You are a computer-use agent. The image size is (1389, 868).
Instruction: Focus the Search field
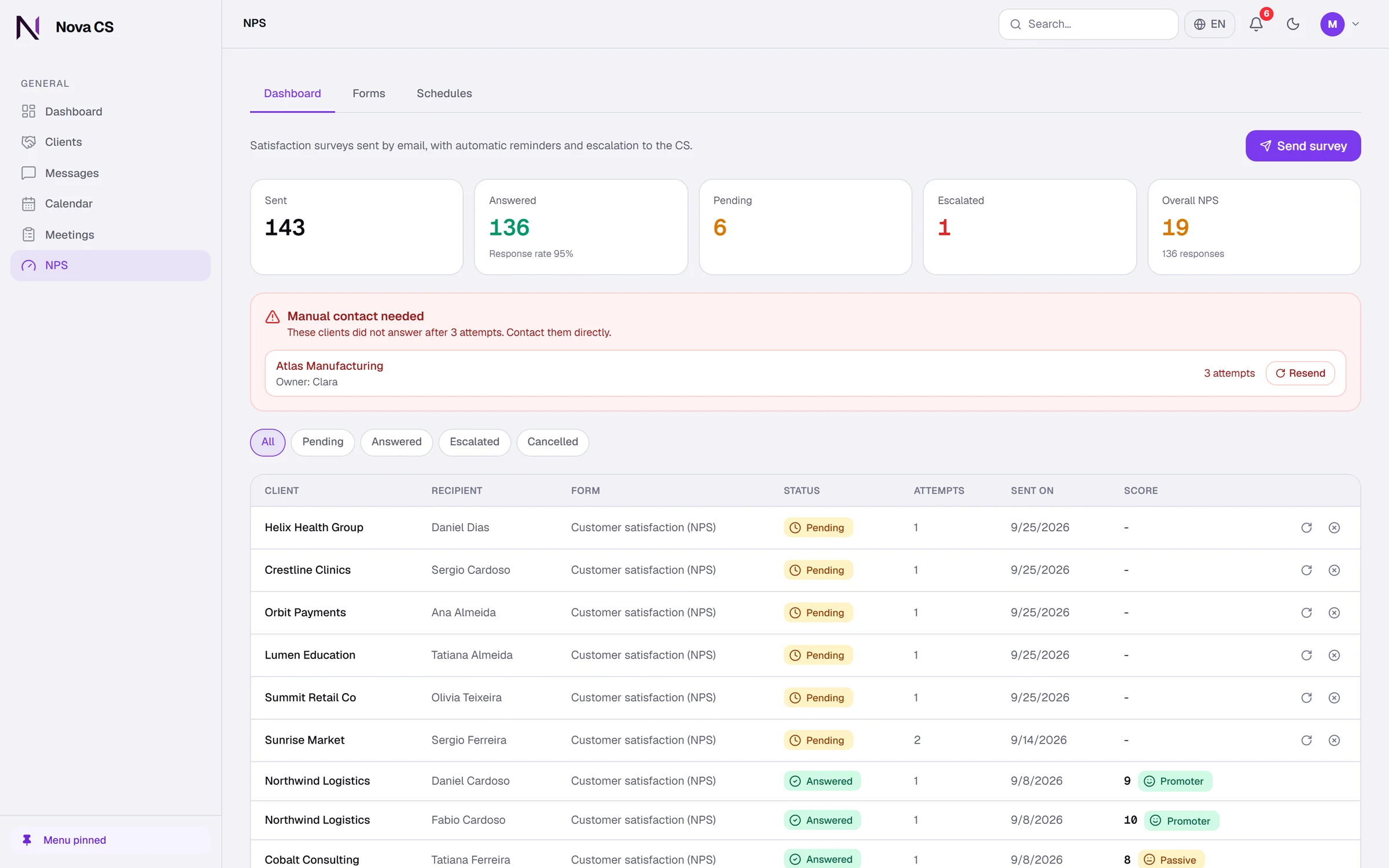(1088, 24)
